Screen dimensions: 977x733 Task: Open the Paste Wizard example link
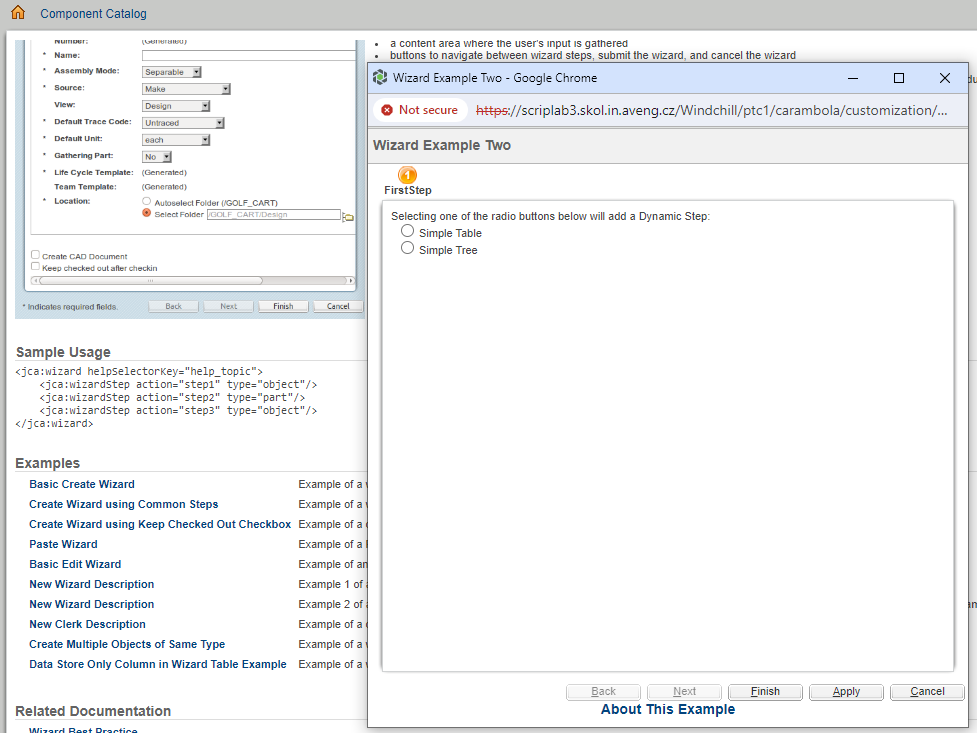click(x=63, y=544)
